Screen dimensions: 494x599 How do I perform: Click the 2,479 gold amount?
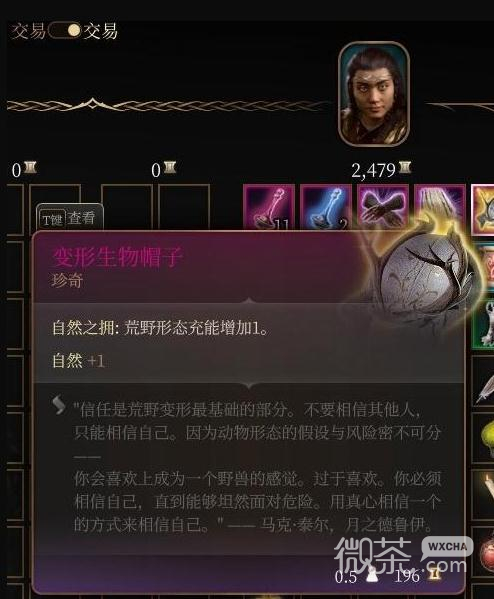[373, 170]
